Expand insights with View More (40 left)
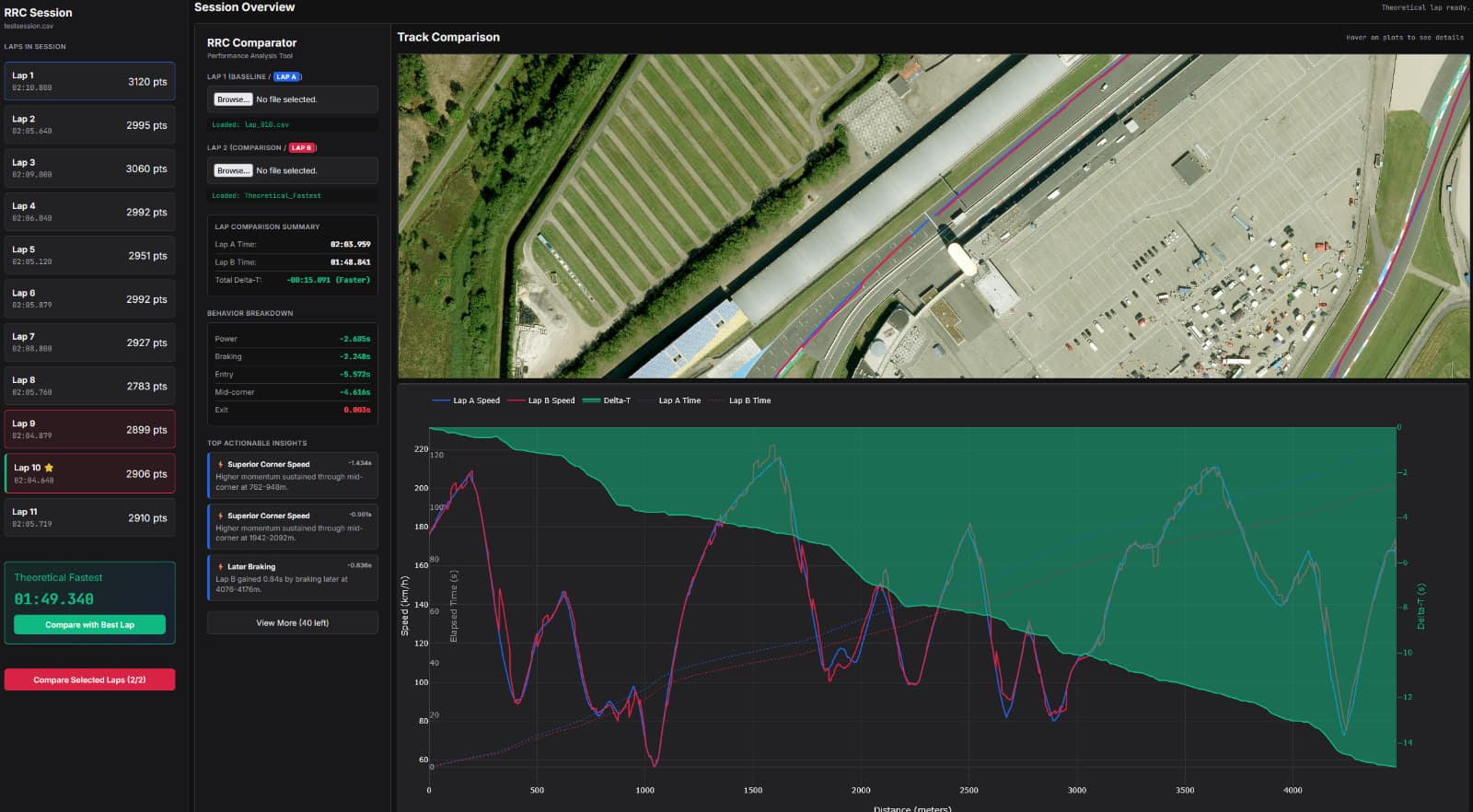1473x812 pixels. pos(292,623)
